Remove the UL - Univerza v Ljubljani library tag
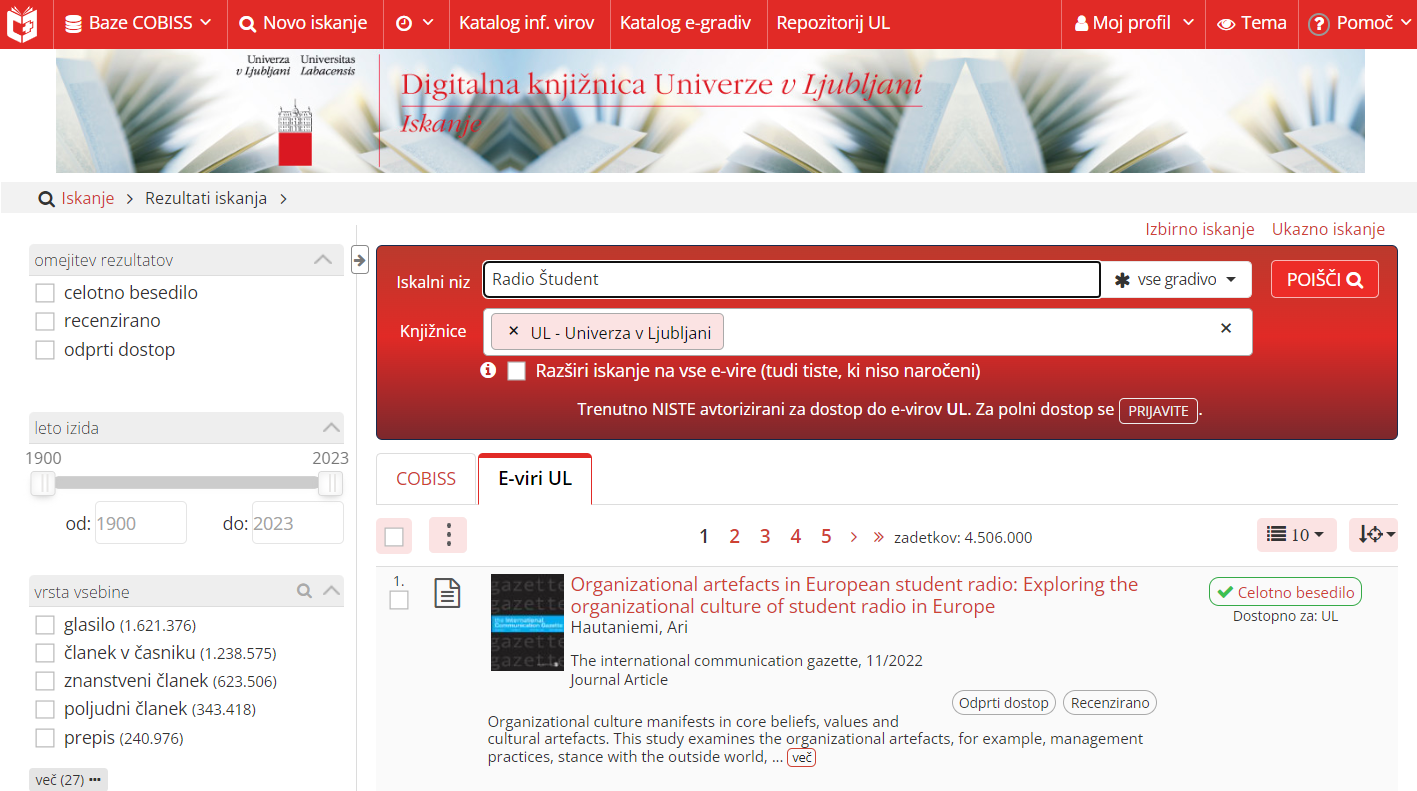This screenshot has height=791, width=1417. click(x=514, y=331)
